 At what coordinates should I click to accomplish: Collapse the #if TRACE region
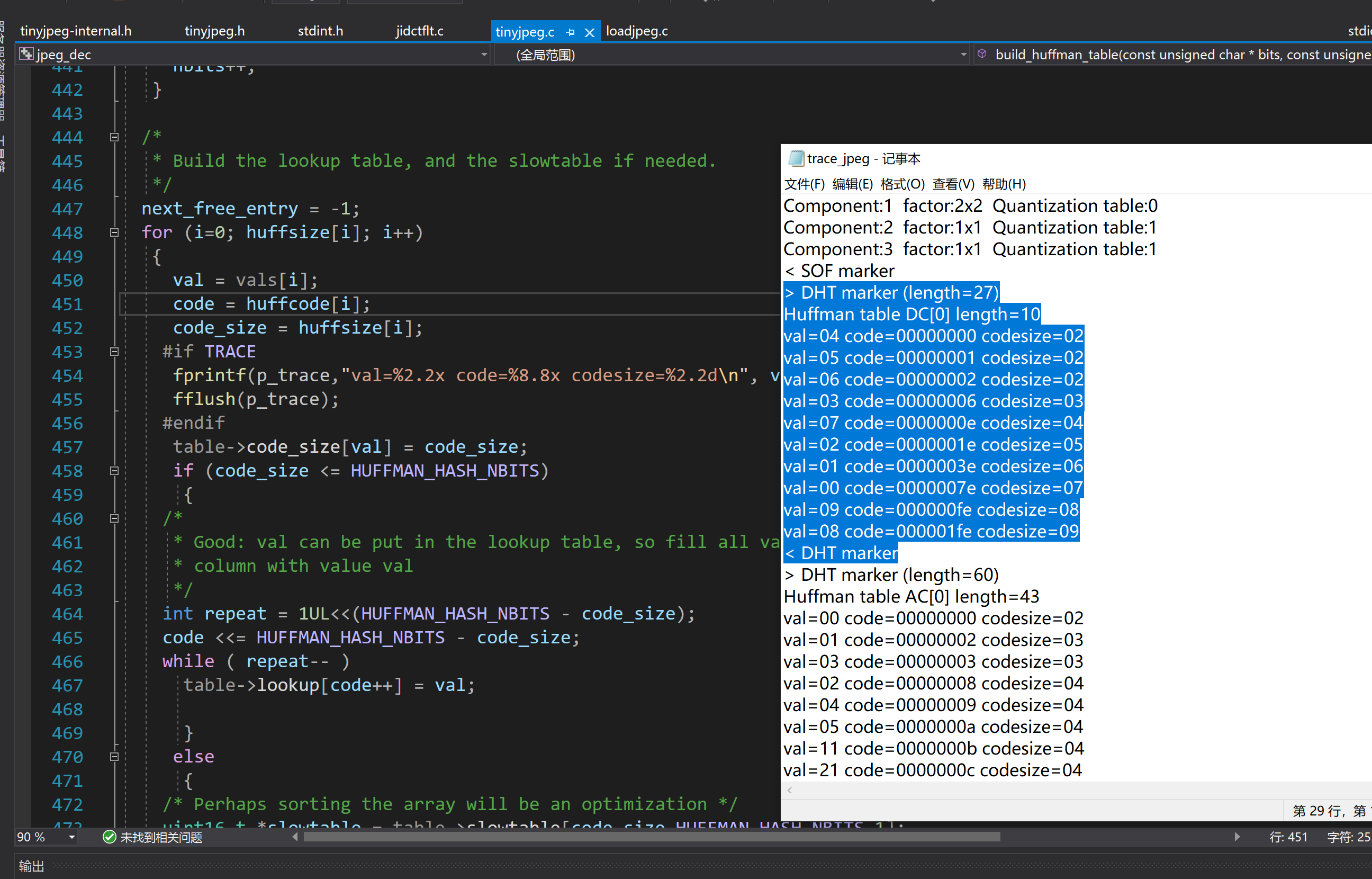click(x=114, y=352)
